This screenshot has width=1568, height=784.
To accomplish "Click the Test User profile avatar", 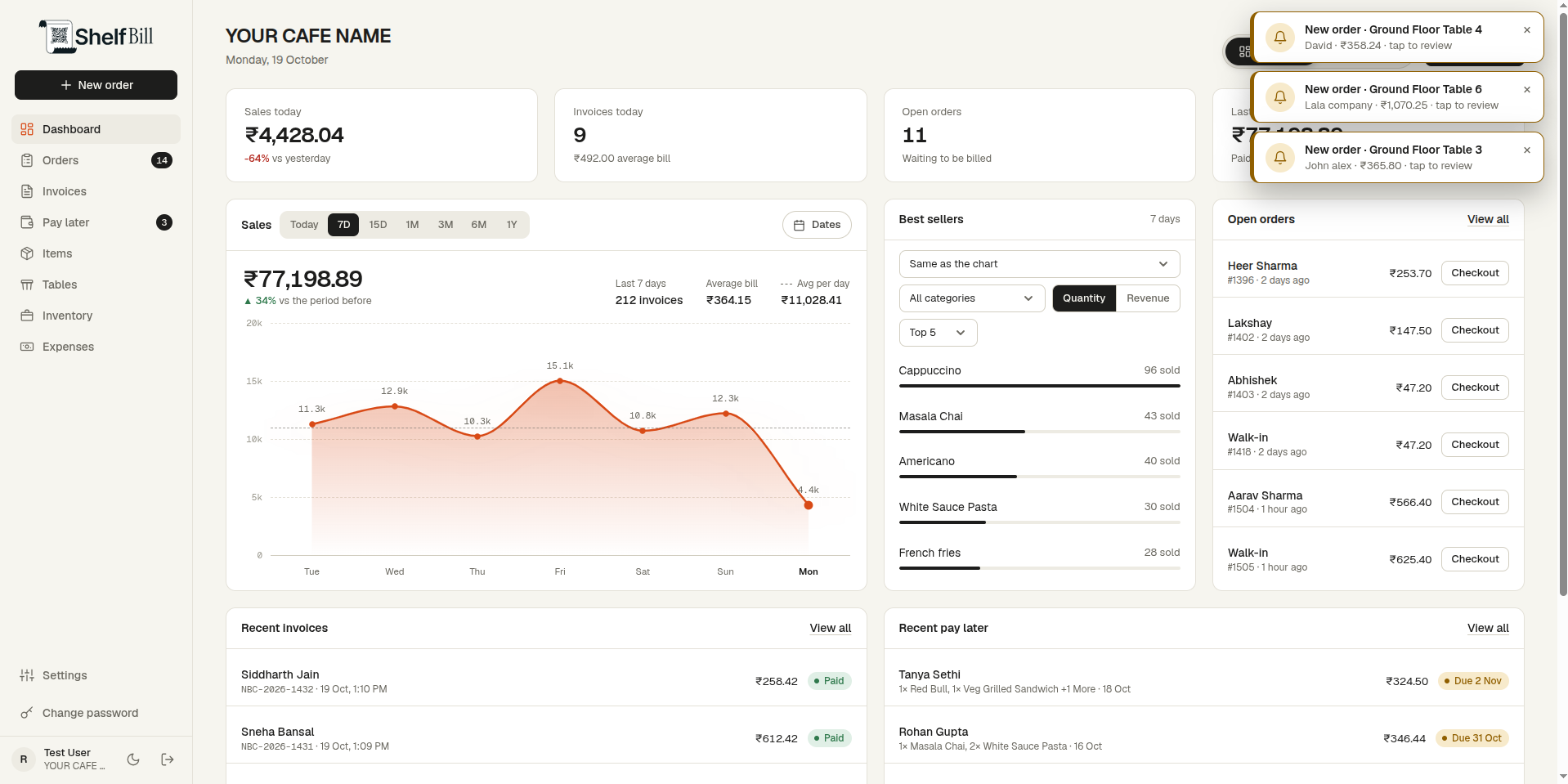I will click(24, 759).
